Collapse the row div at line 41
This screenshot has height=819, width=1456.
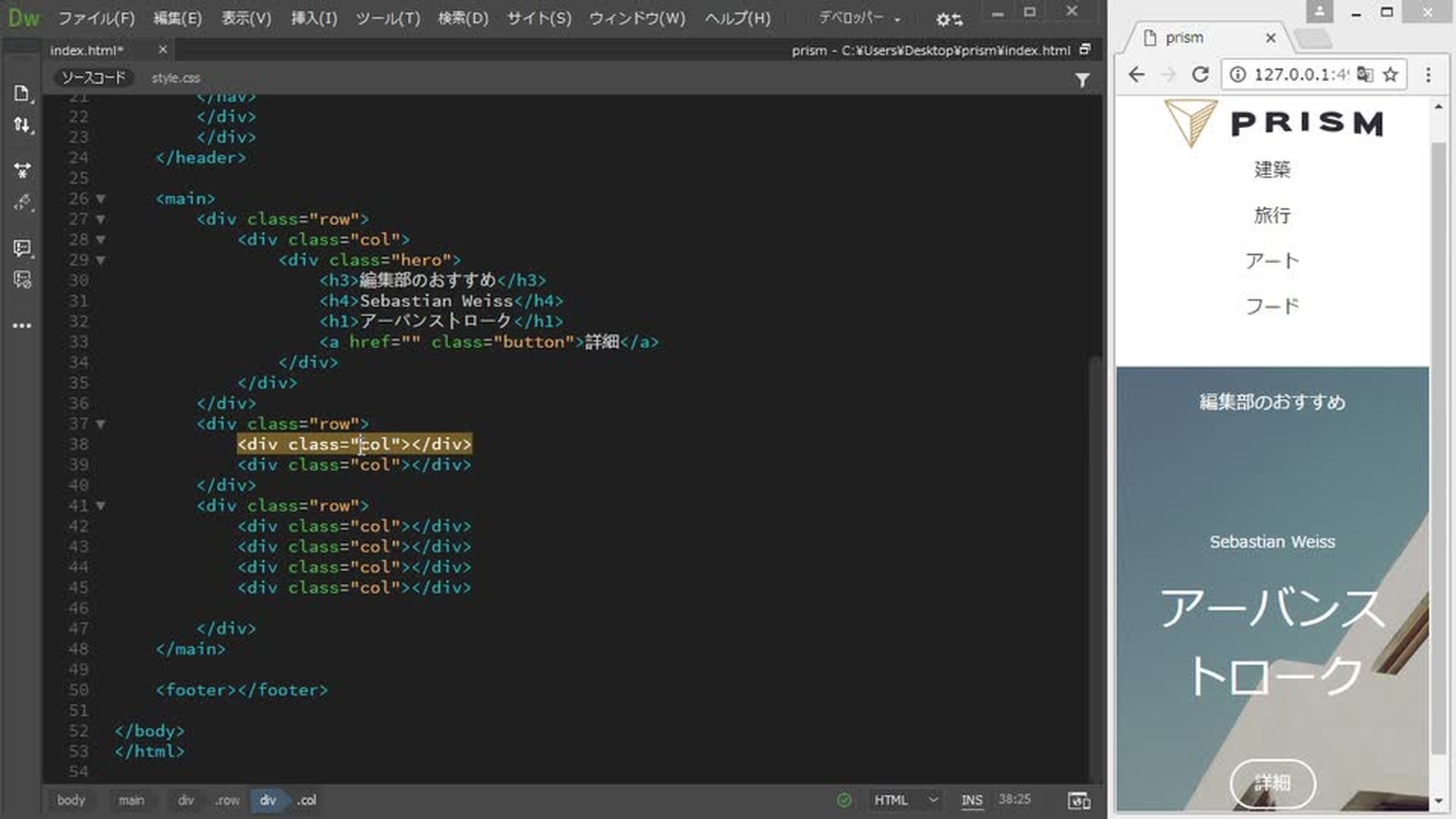100,506
